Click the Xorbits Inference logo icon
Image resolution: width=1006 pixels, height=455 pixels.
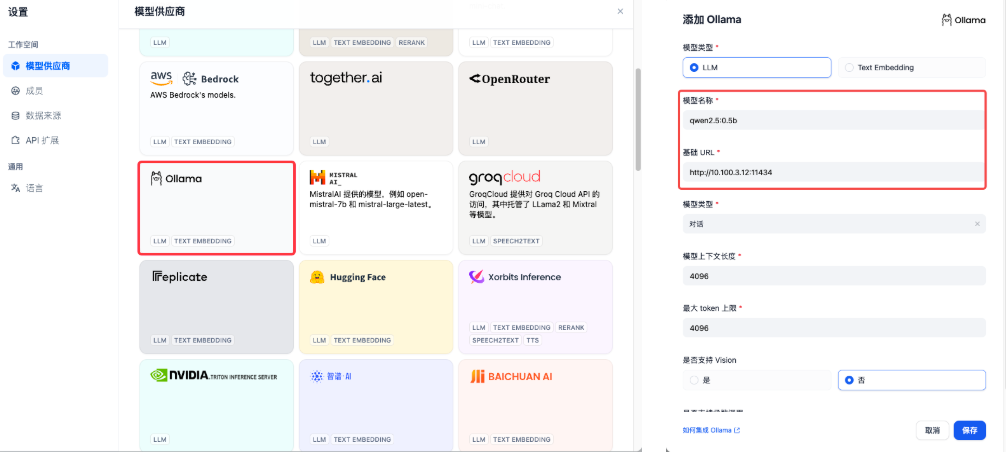477,277
